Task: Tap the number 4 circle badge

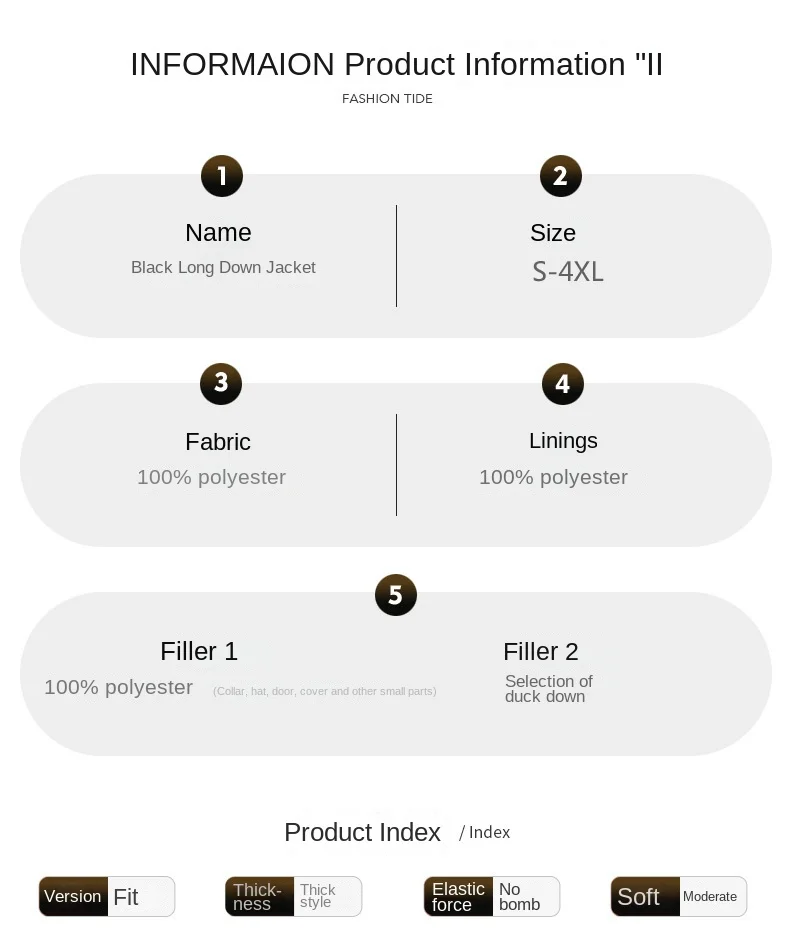Action: 562,384
